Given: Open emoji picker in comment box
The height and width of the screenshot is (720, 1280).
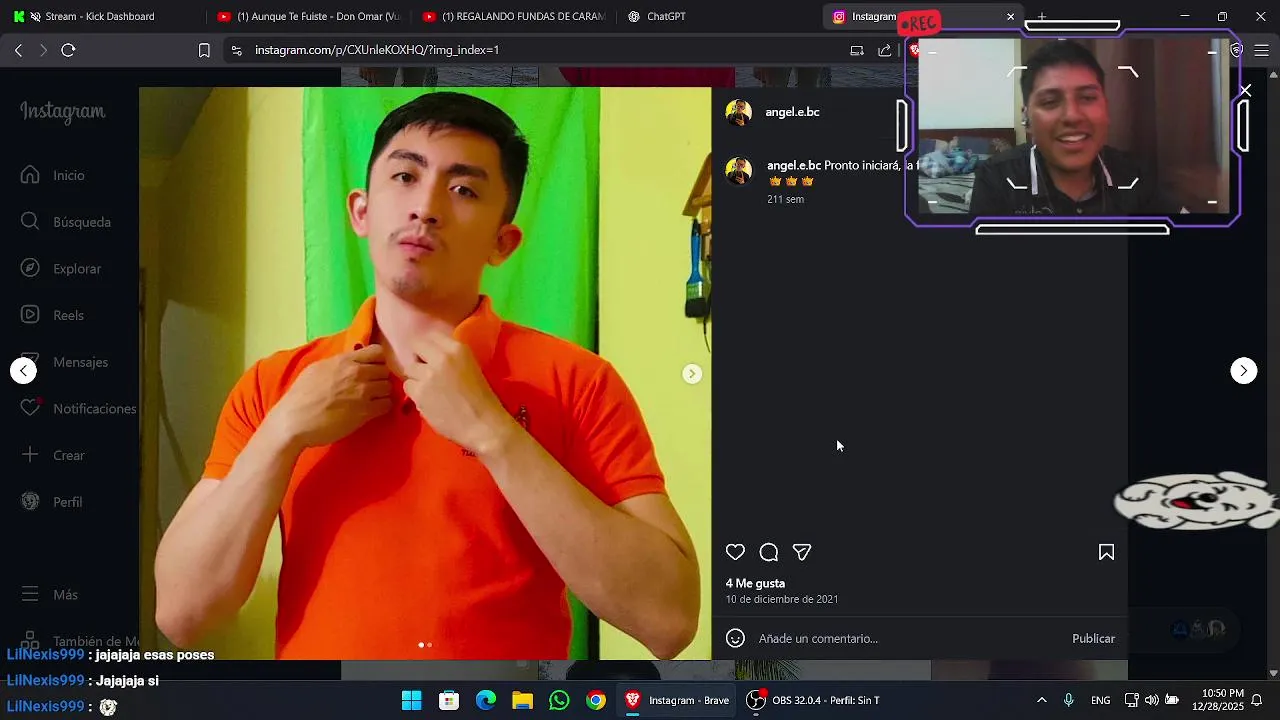Looking at the screenshot, I should click(x=735, y=638).
